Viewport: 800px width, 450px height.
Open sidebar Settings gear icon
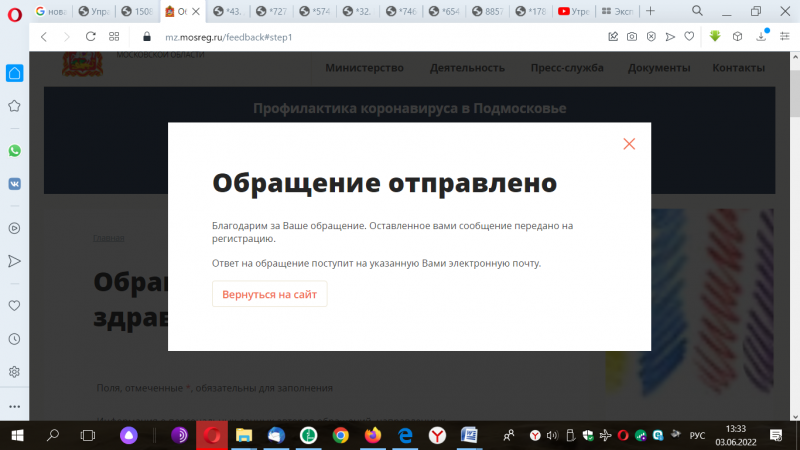click(x=15, y=371)
